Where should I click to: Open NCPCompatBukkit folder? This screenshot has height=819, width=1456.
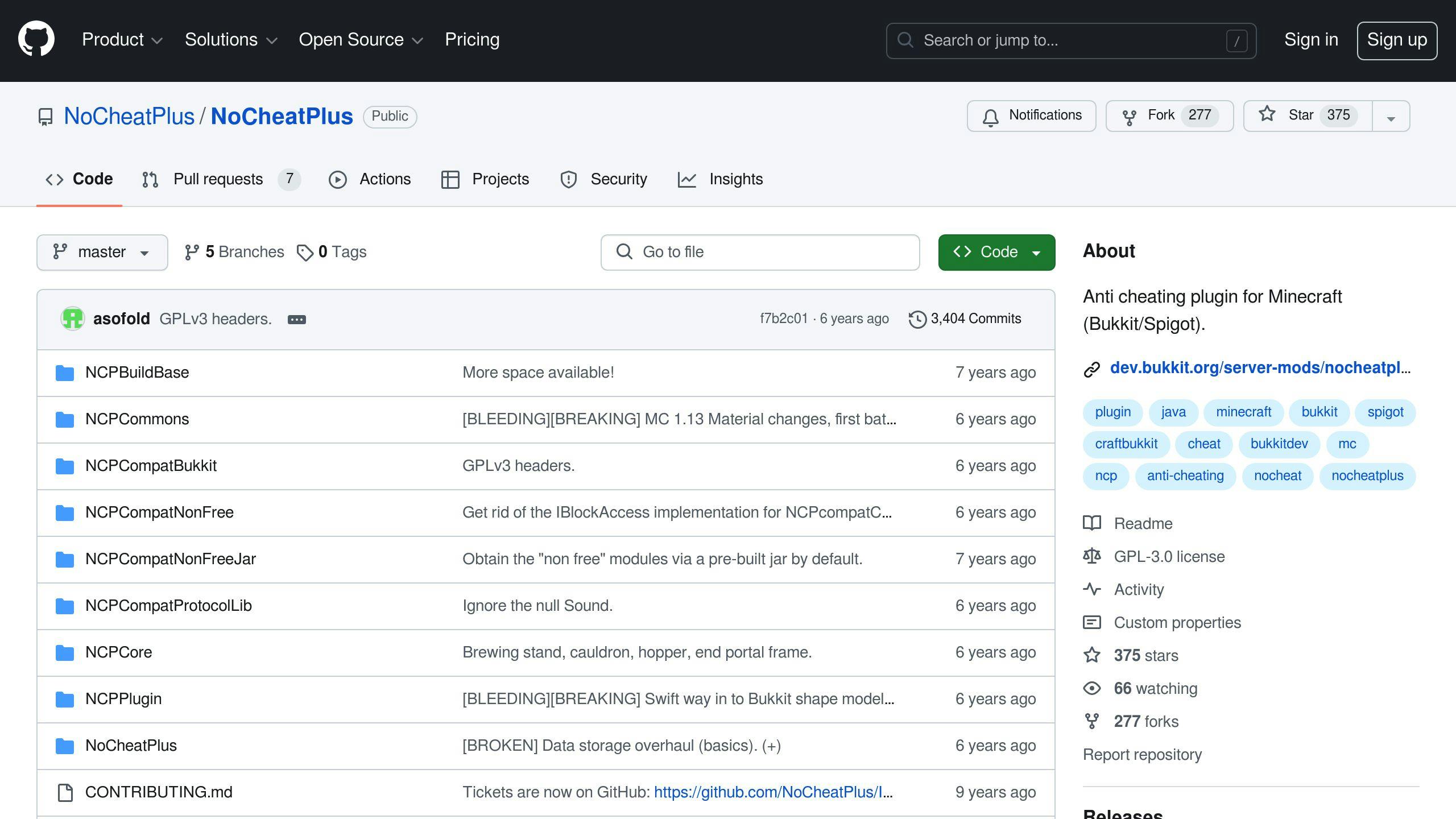[x=151, y=466]
